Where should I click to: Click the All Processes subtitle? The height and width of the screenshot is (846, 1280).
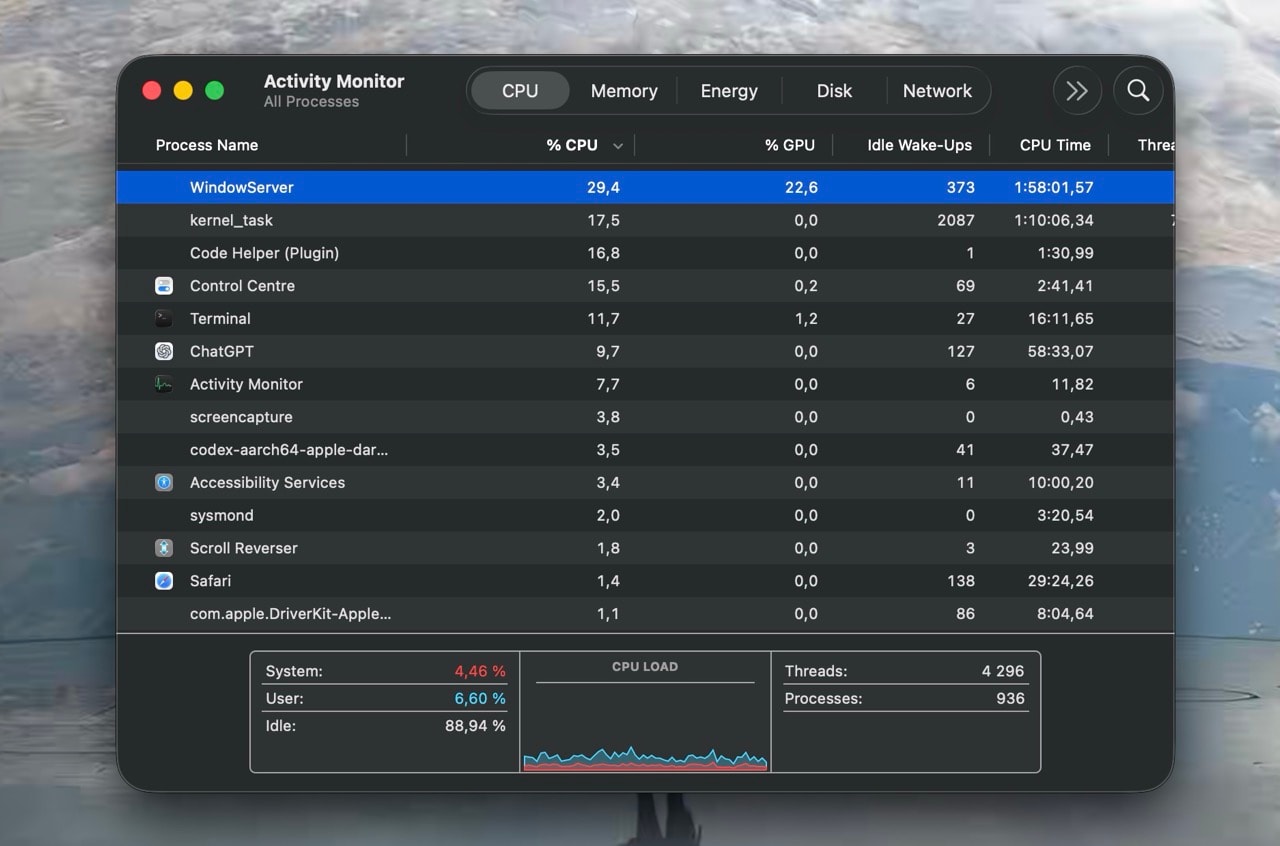pyautogui.click(x=311, y=102)
